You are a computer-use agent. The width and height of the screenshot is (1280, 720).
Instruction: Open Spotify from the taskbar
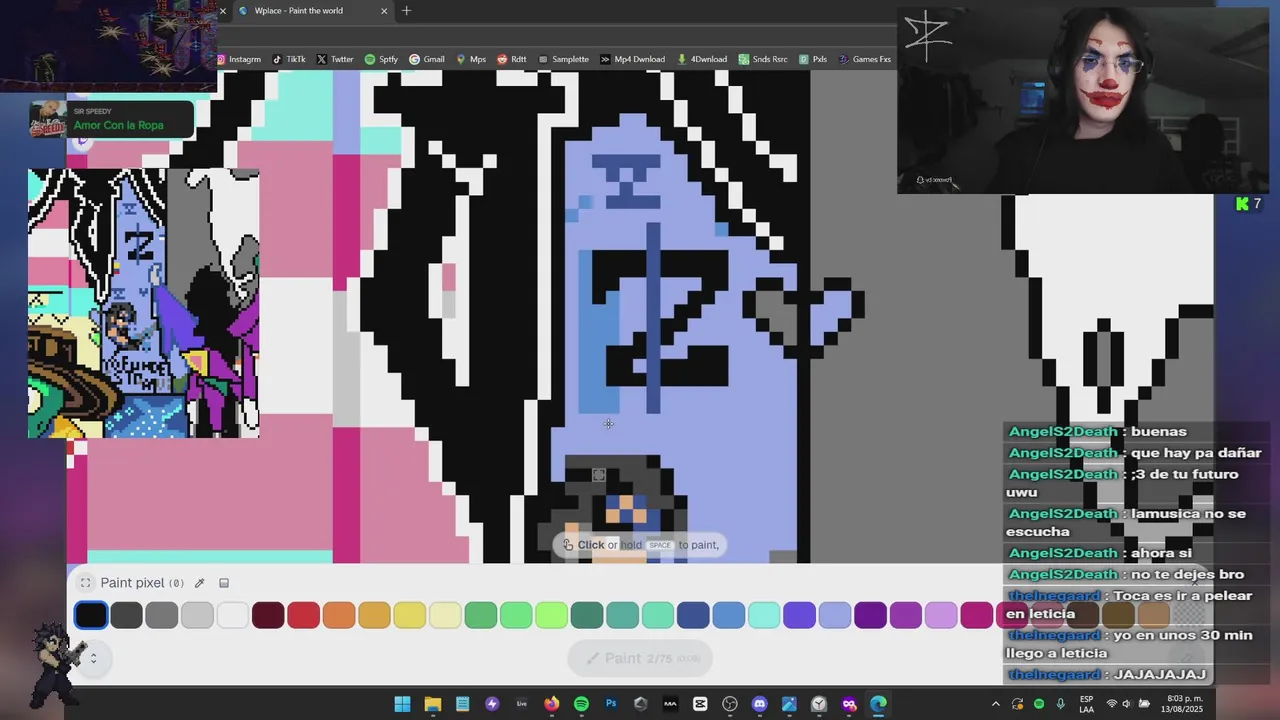coord(581,704)
